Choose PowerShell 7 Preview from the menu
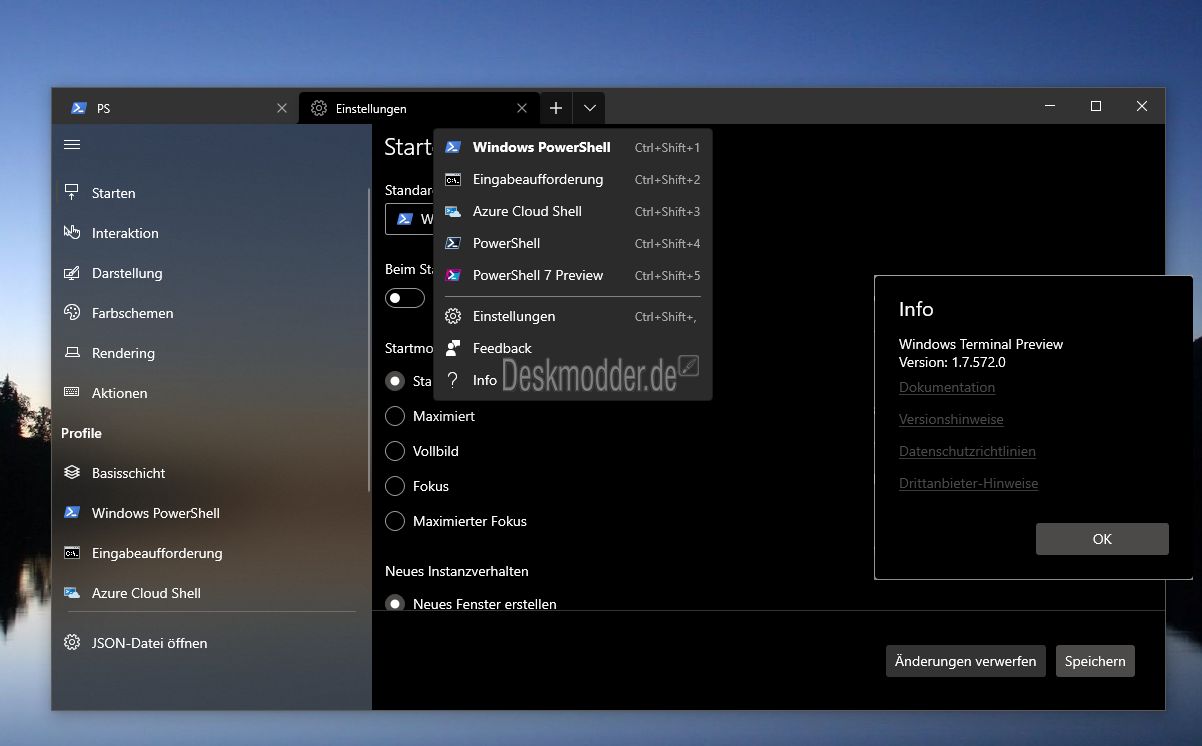Image resolution: width=1202 pixels, height=746 pixels. (x=572, y=275)
